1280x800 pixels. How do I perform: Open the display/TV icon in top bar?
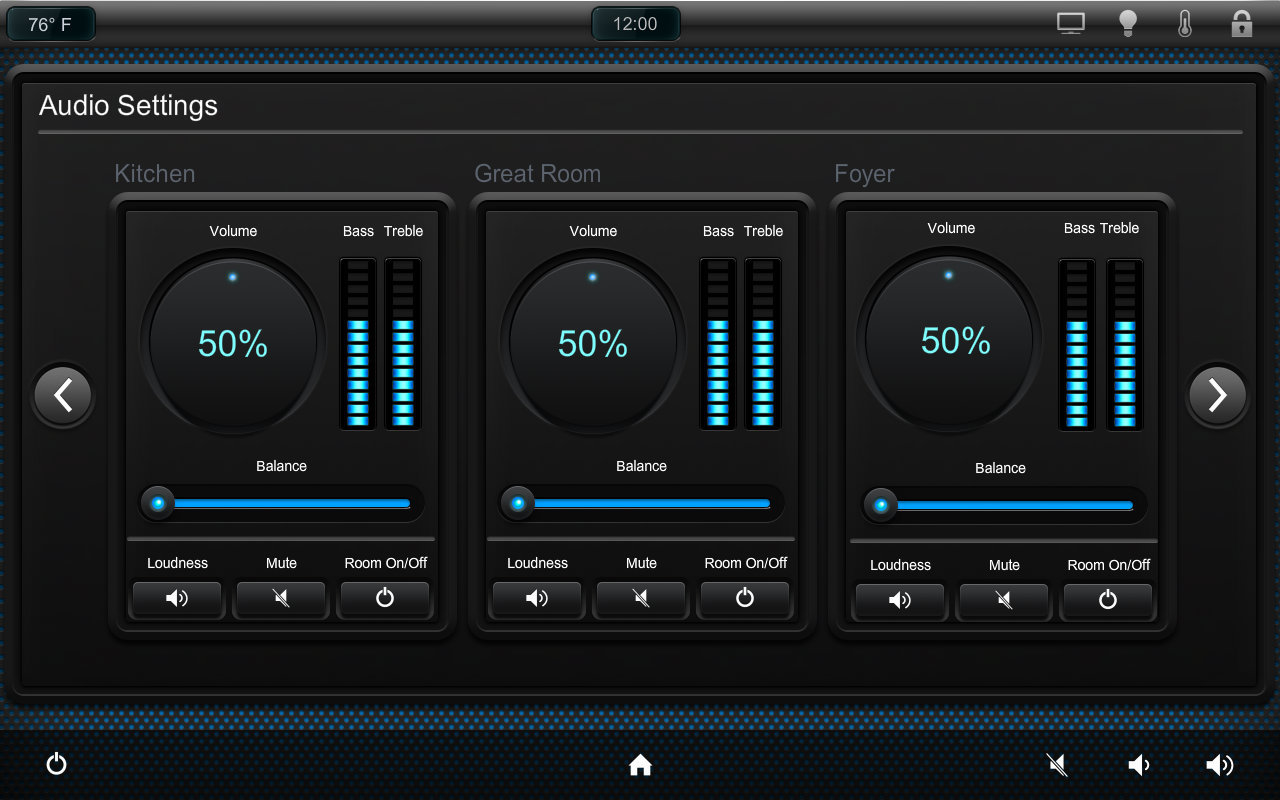pyautogui.click(x=1071, y=24)
